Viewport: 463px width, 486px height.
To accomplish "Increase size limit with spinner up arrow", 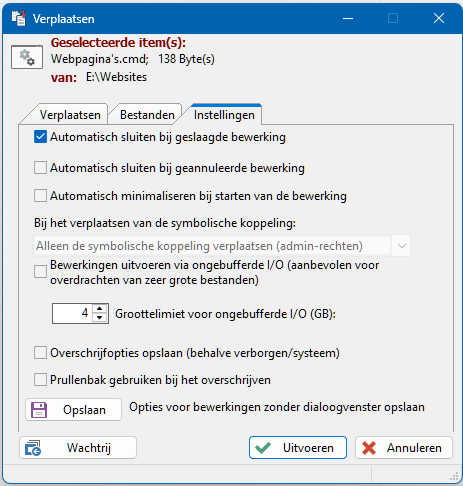I will click(x=100, y=309).
